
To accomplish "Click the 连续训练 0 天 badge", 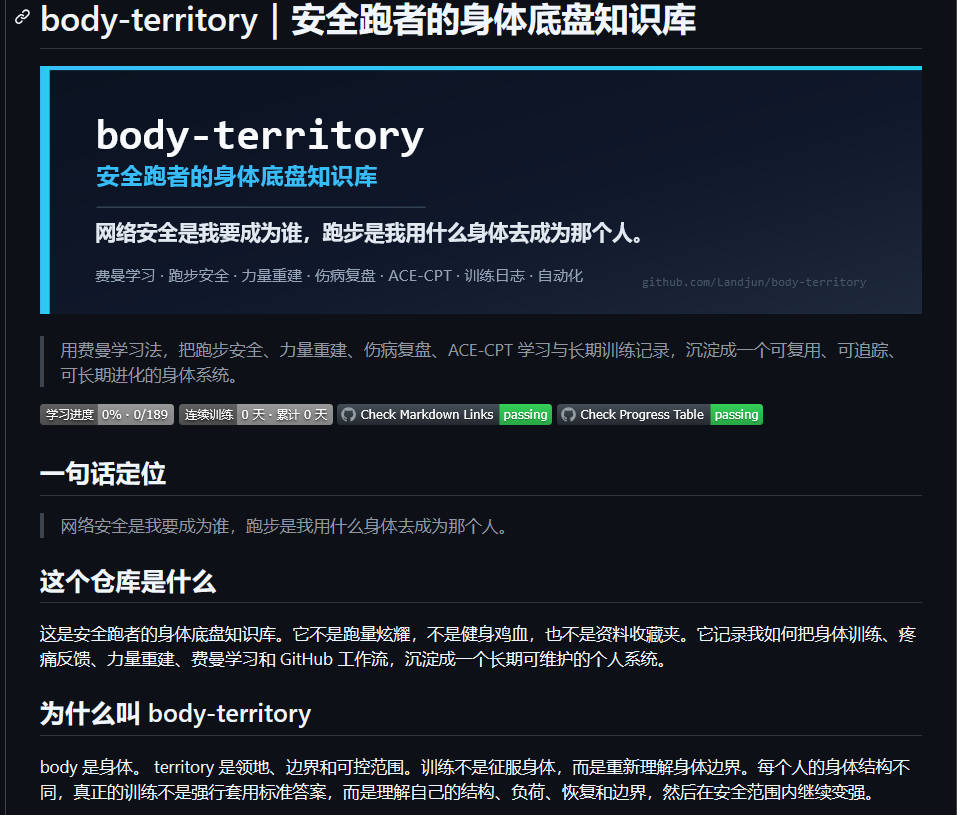I will coord(256,415).
